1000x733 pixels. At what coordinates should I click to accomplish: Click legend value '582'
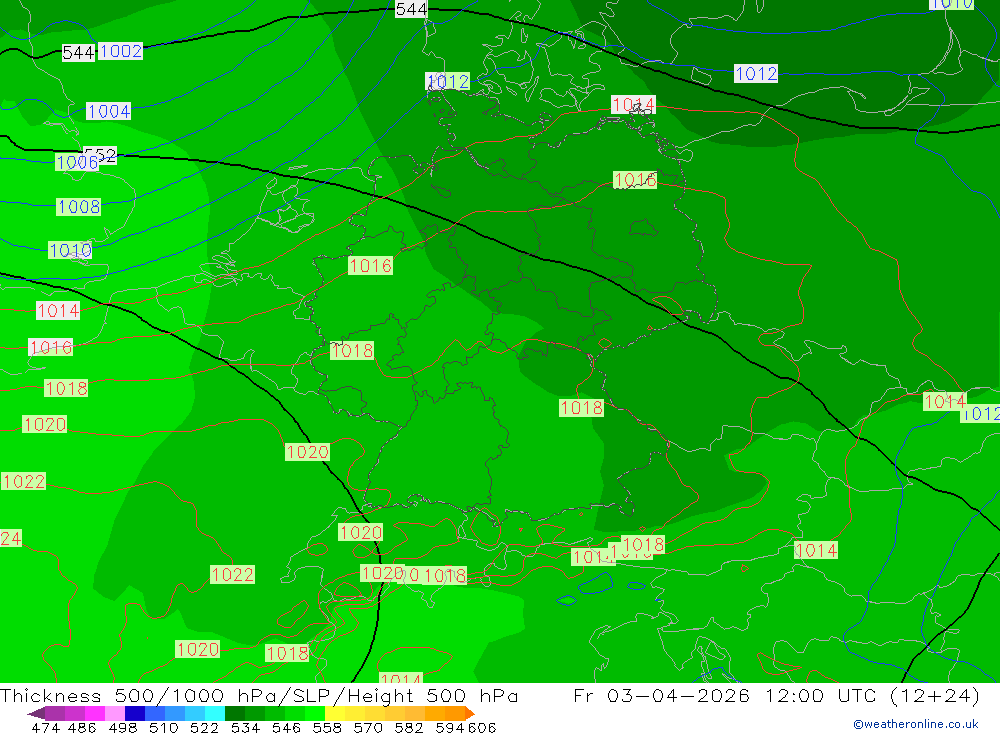409,727
